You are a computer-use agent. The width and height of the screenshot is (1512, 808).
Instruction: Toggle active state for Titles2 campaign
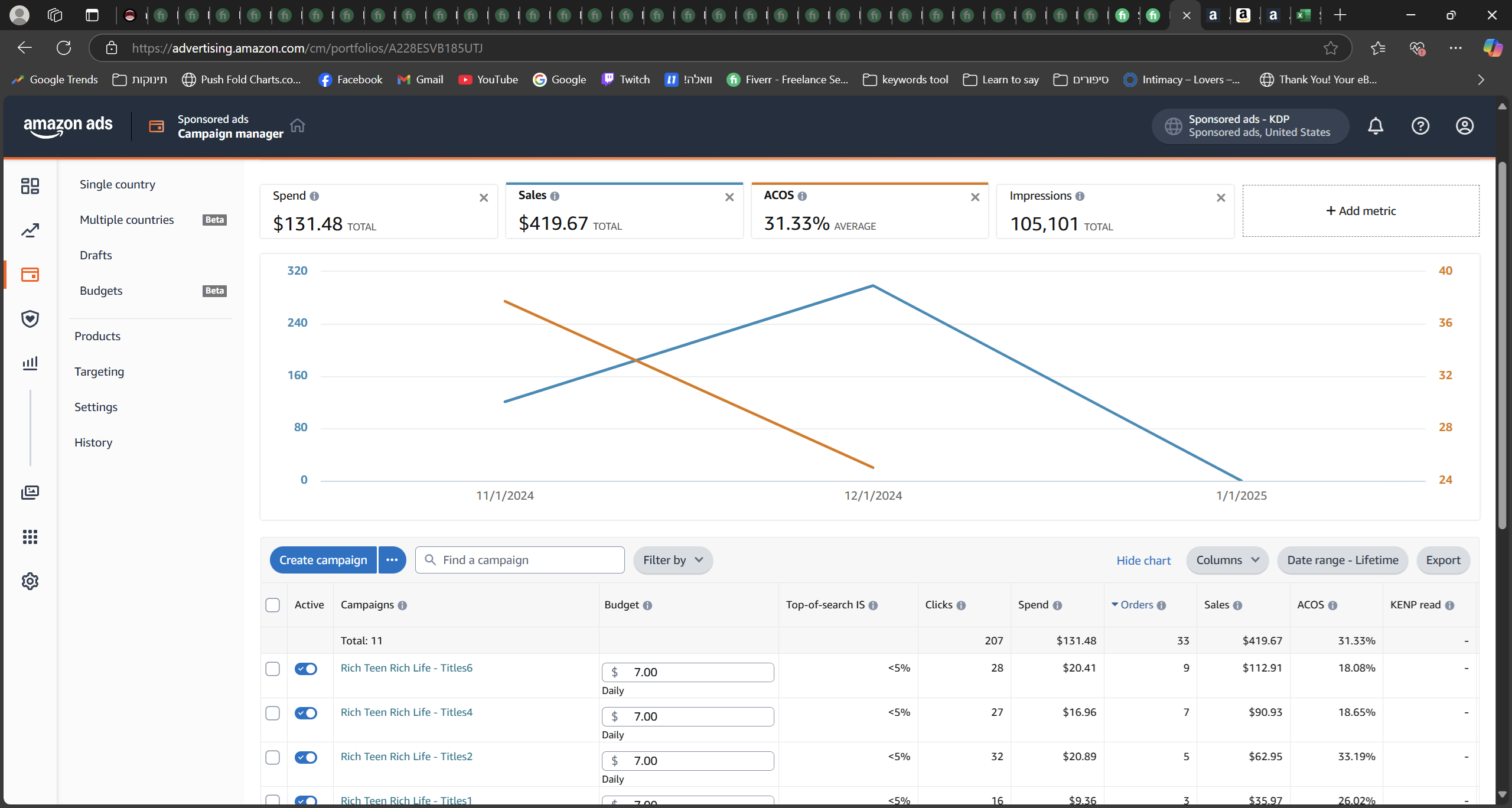(x=306, y=757)
